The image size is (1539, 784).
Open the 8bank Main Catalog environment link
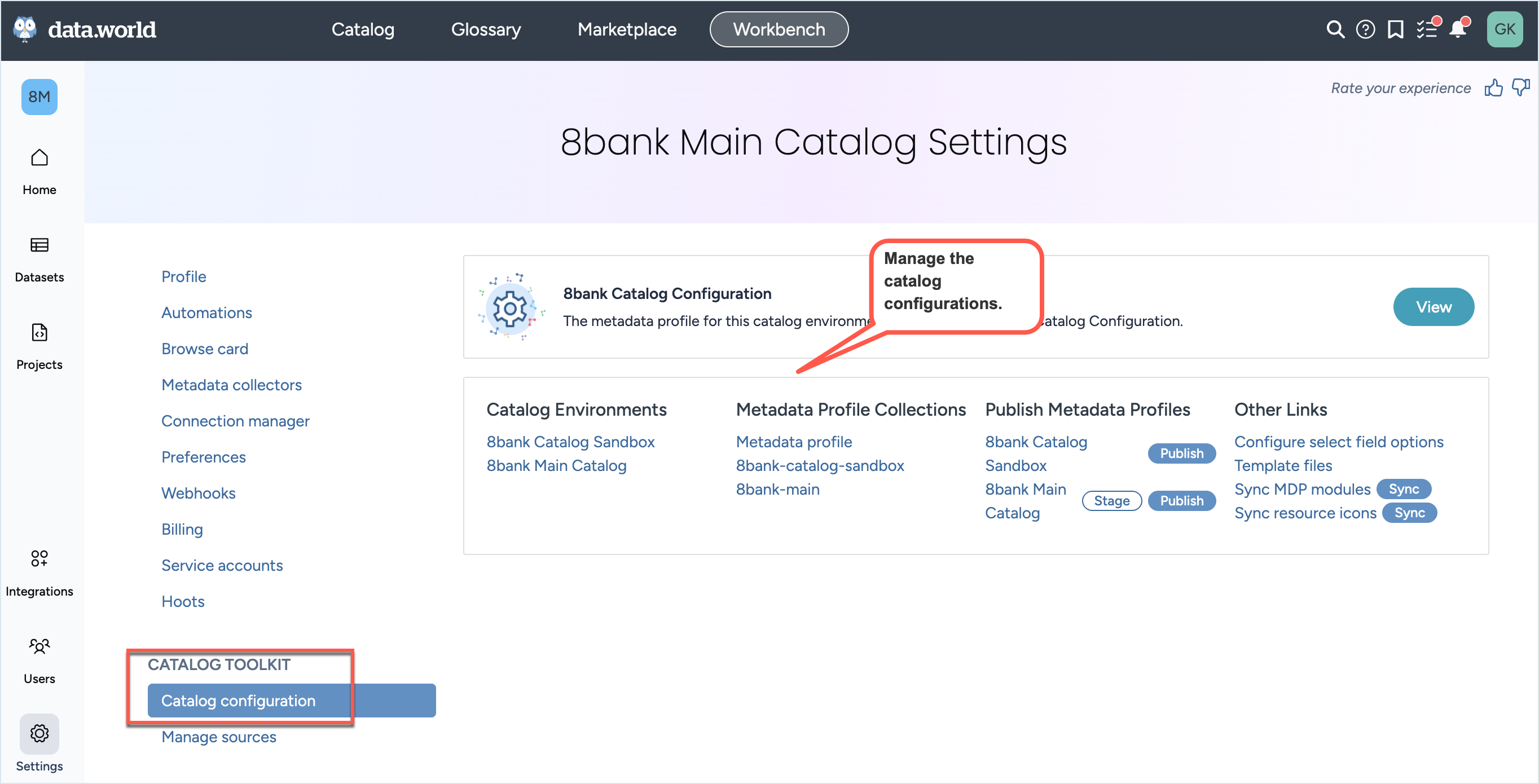556,465
